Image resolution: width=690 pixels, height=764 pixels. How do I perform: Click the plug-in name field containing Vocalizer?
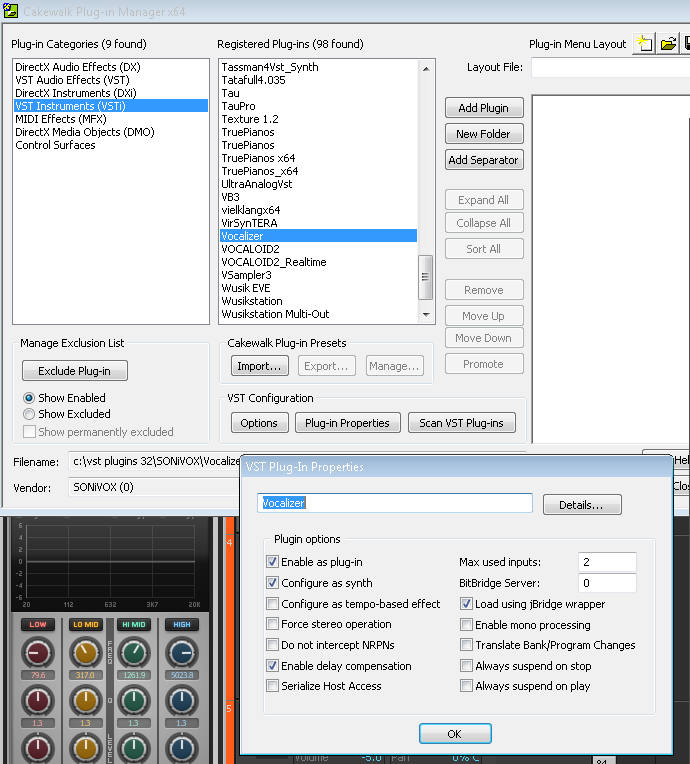(395, 503)
